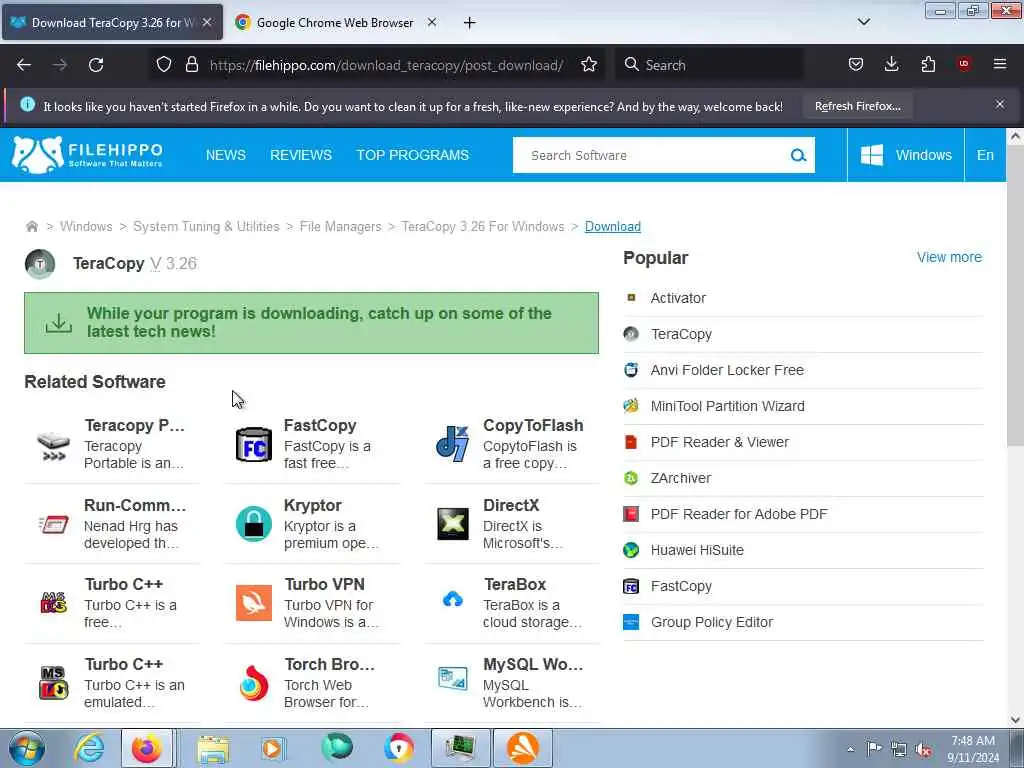Open the TeraBox cloud icon
The width and height of the screenshot is (1024, 768).
[453, 600]
